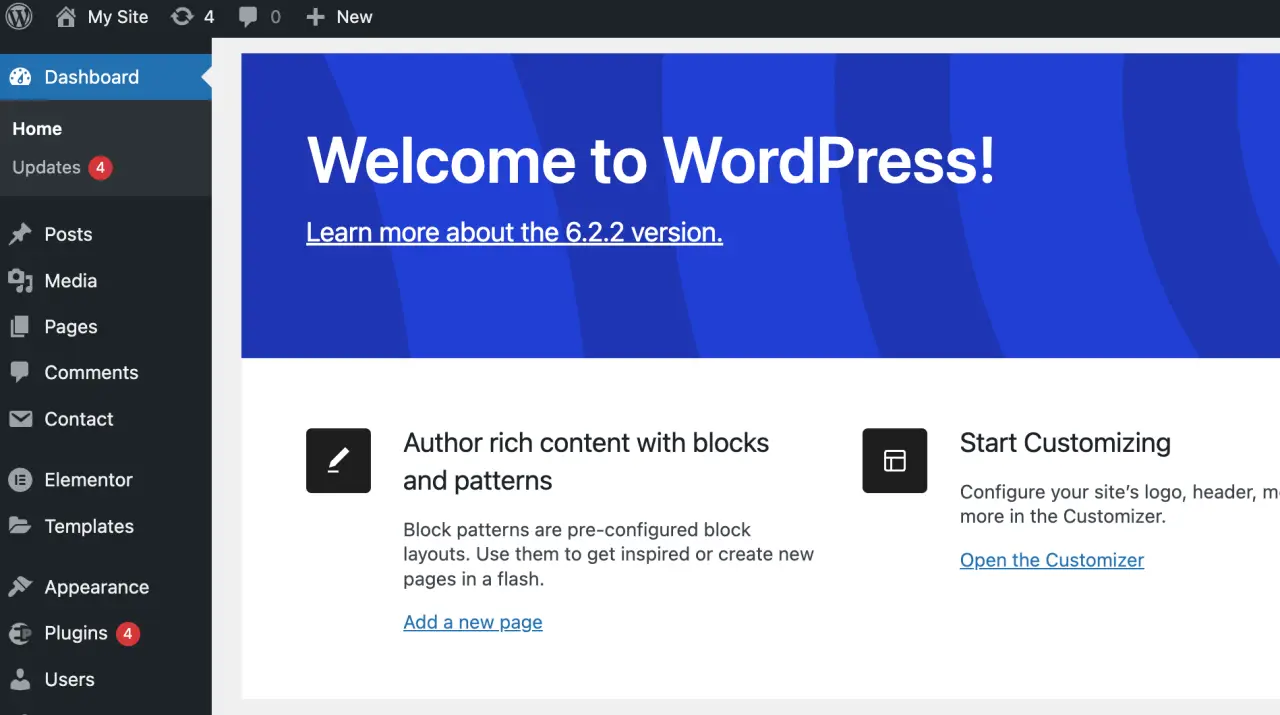This screenshot has width=1280, height=715.
Task: Learn more about the 6.2.2 version
Action: pos(514,232)
